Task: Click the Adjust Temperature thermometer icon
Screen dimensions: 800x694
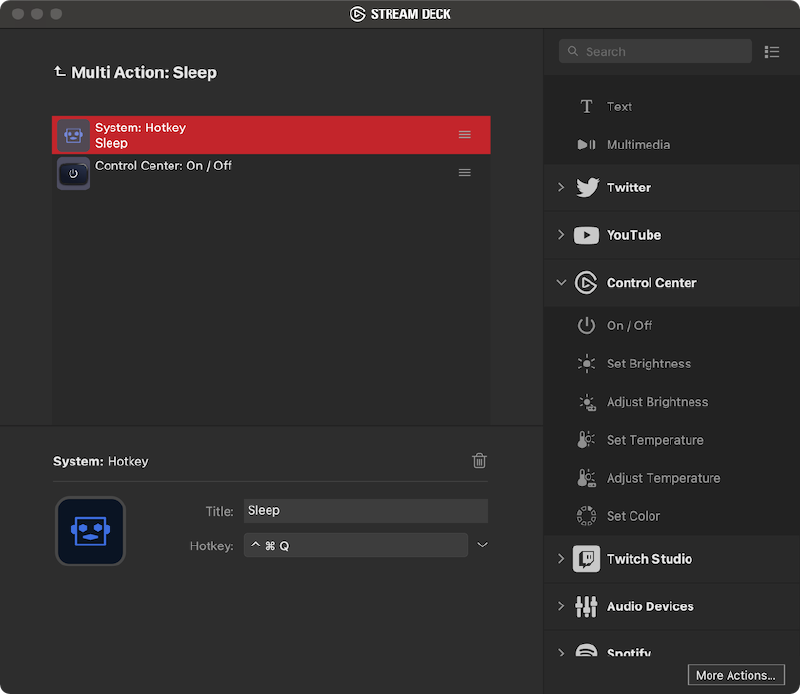Action: click(586, 478)
